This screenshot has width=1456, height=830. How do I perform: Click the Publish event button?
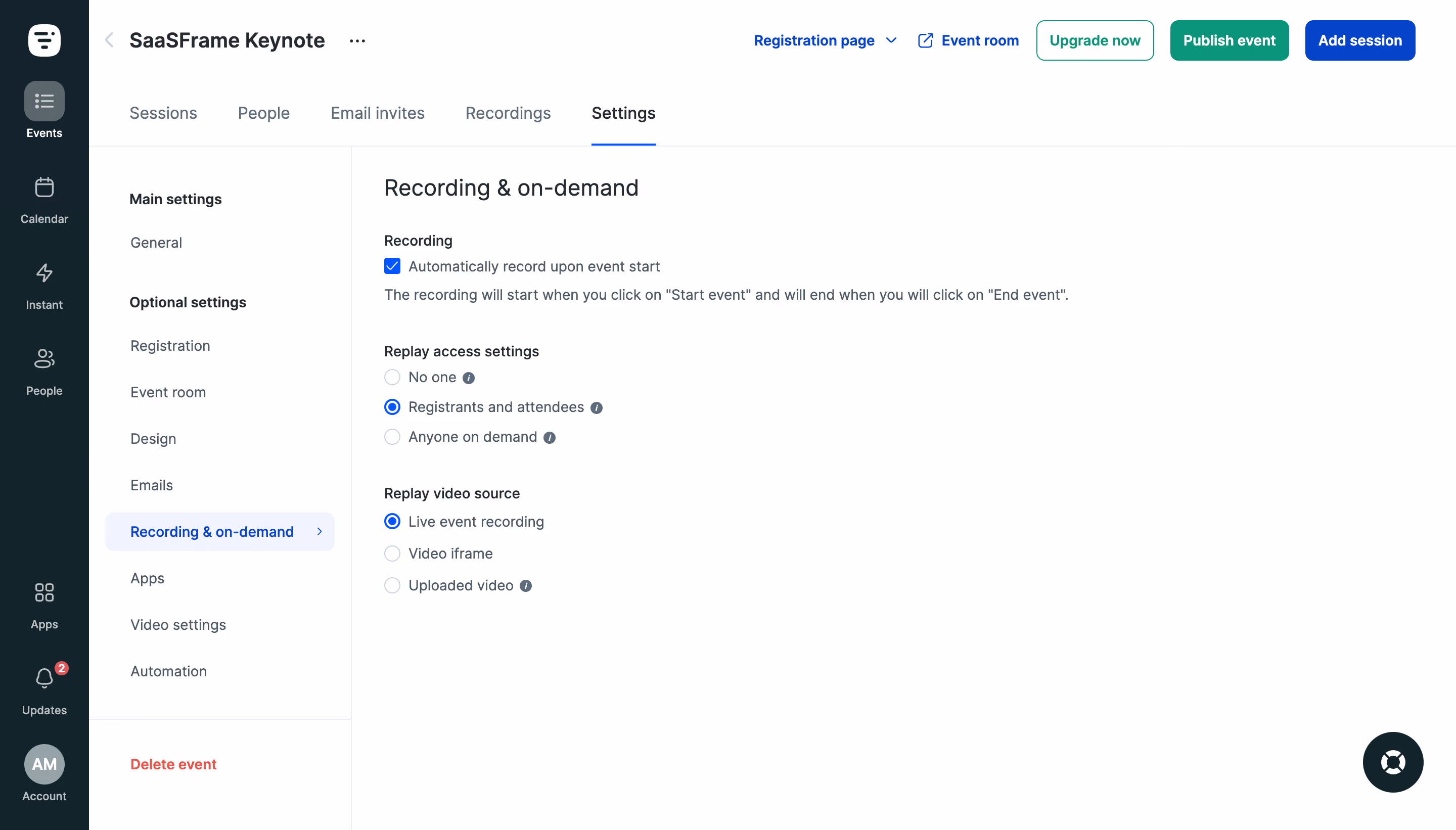tap(1229, 40)
